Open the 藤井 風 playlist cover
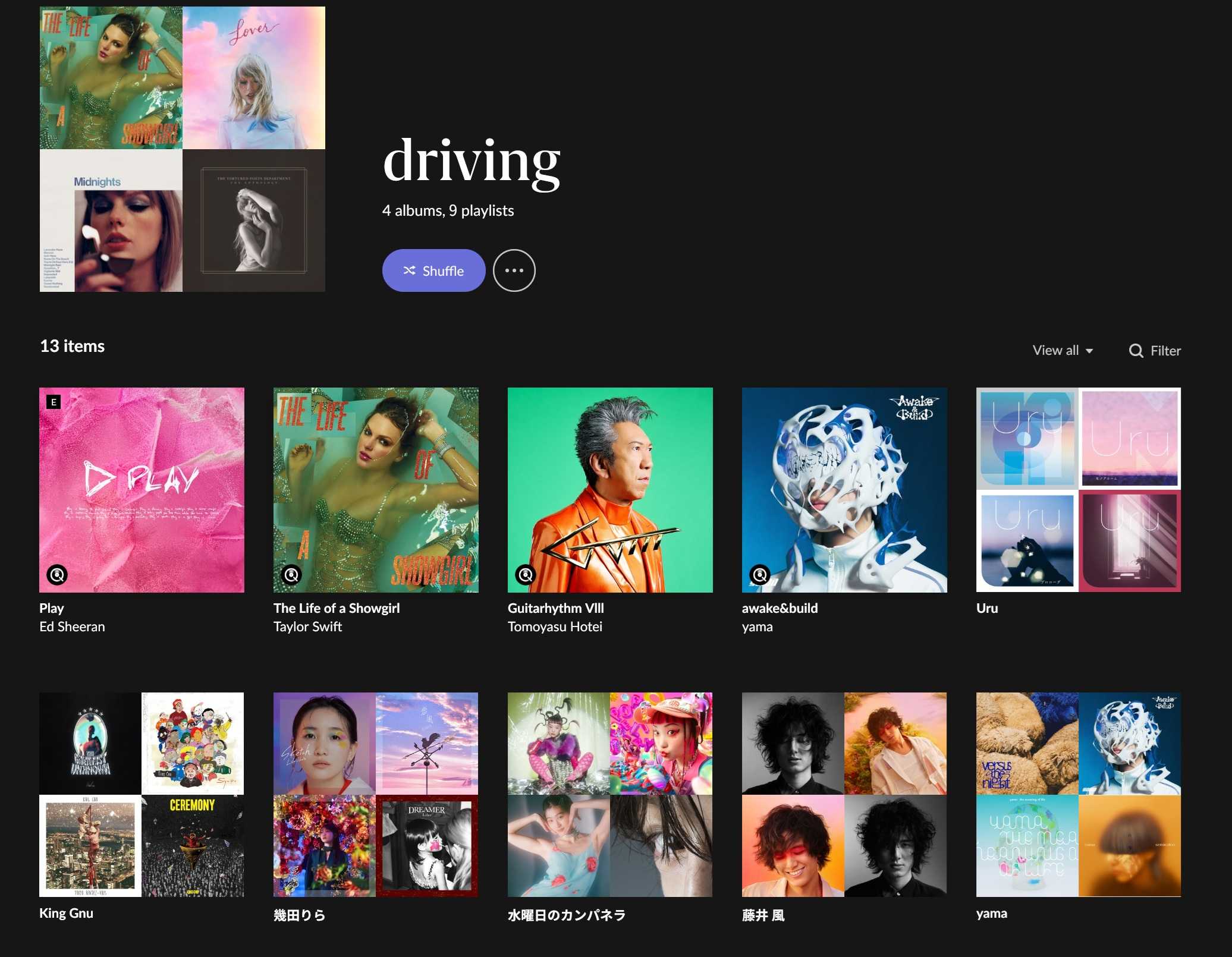 [844, 794]
